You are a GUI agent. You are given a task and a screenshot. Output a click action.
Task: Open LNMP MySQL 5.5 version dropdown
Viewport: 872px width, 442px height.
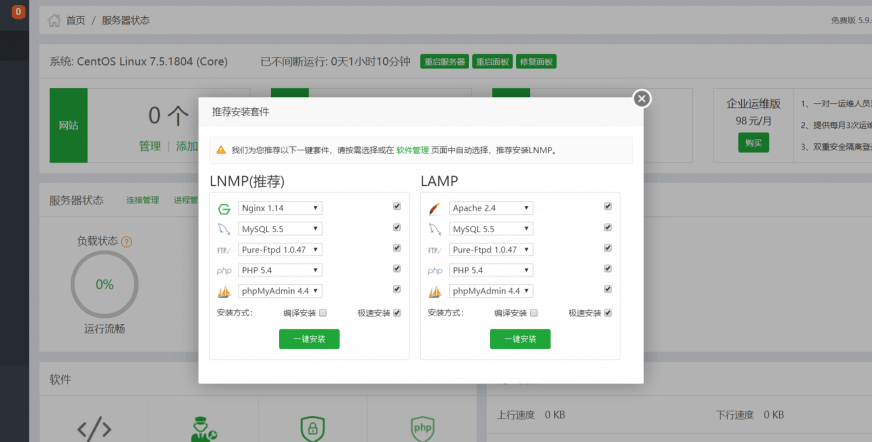click(280, 229)
